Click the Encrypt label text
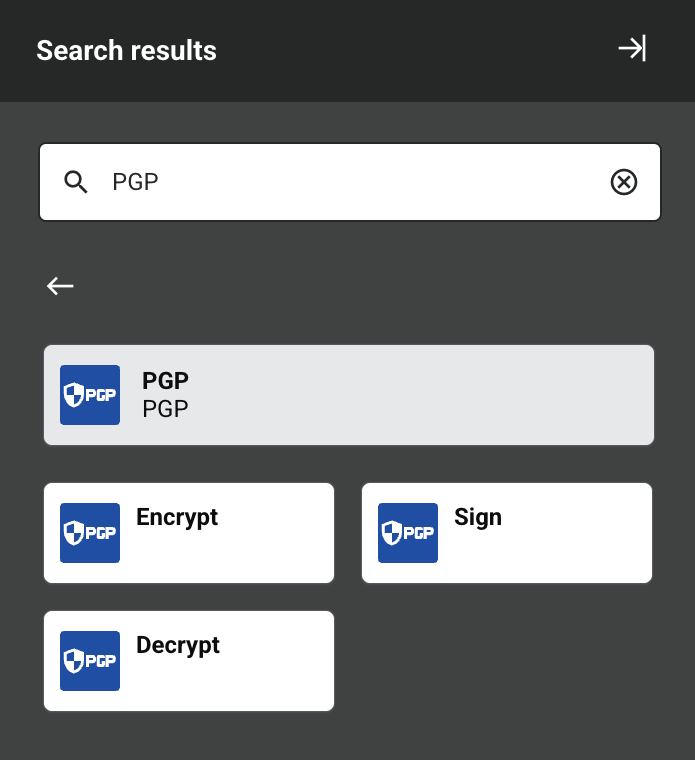The image size is (695, 760). tap(177, 517)
